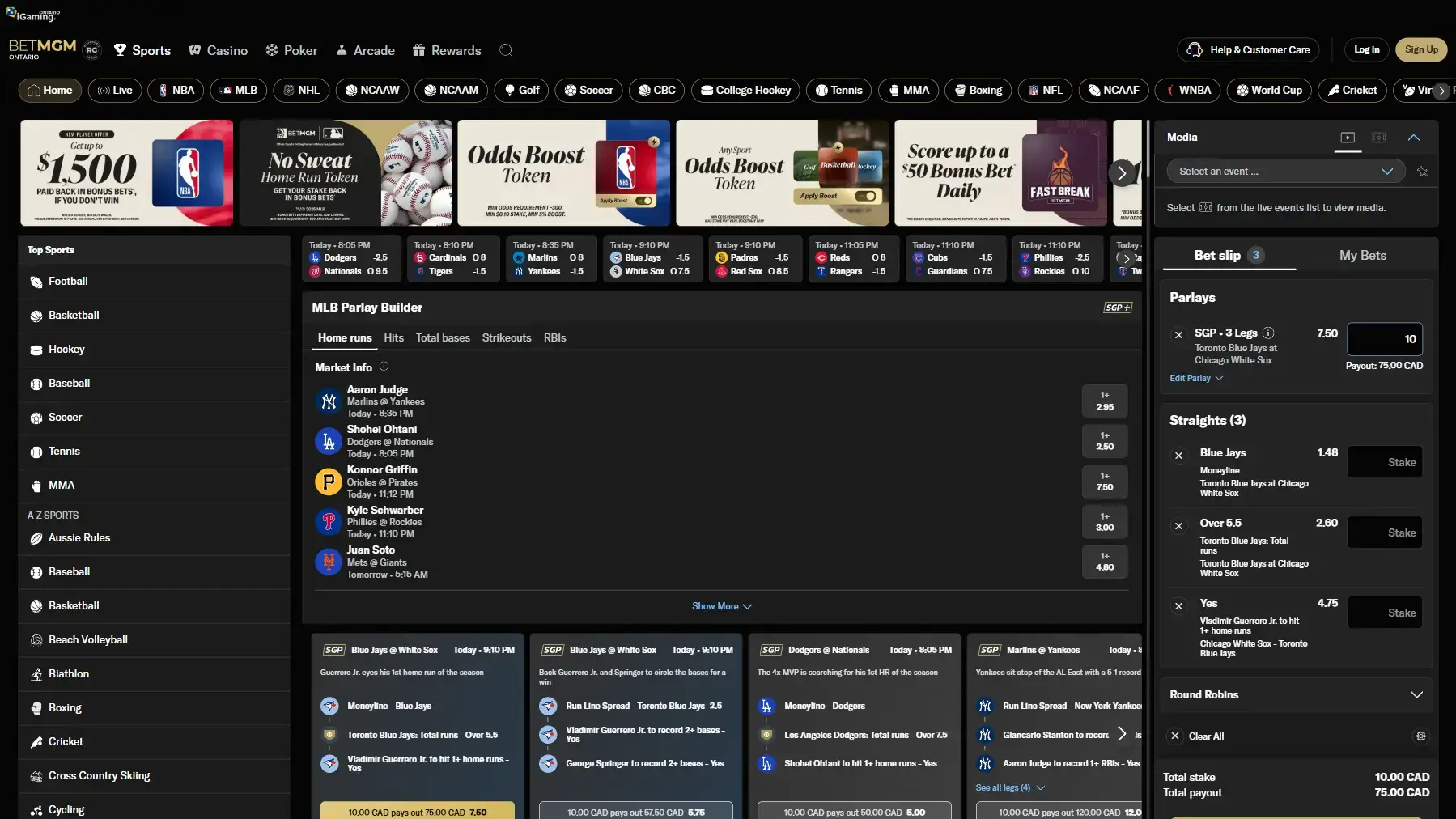Expand See all legs (4)
The image size is (1456, 819).
tap(1009, 787)
